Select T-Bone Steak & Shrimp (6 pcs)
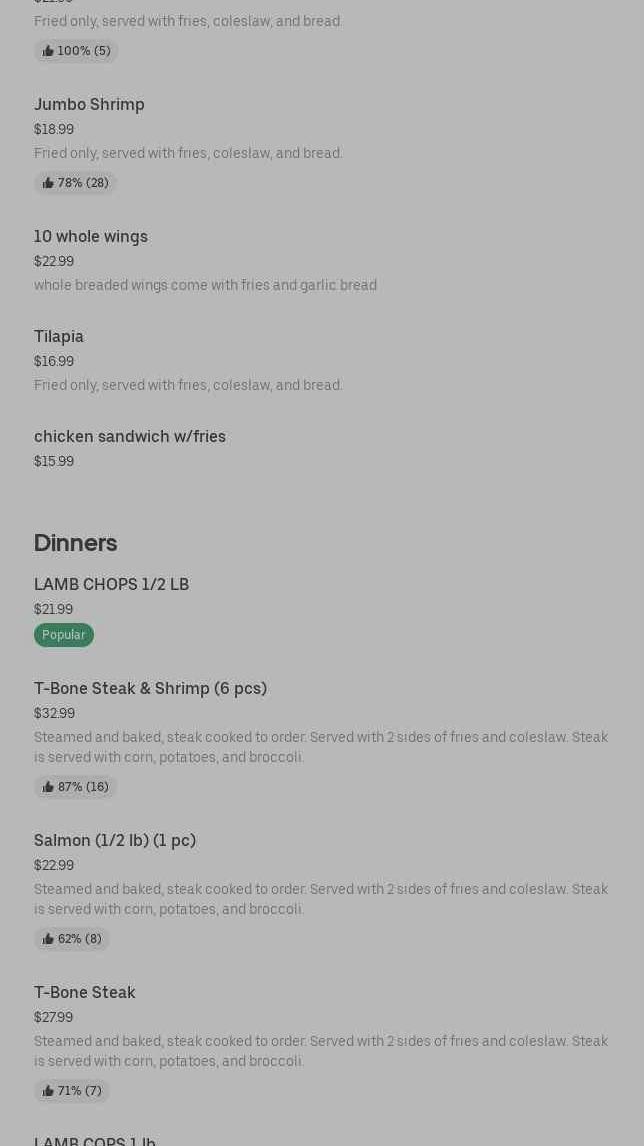 pyautogui.click(x=150, y=688)
